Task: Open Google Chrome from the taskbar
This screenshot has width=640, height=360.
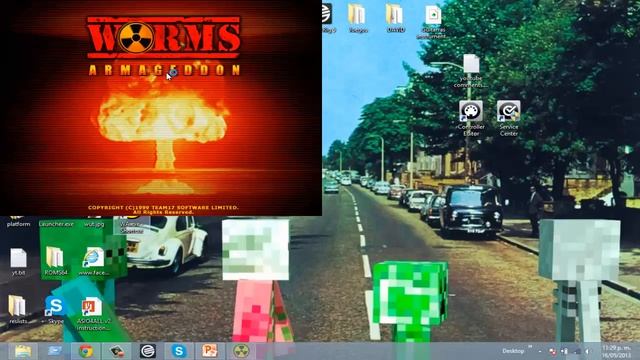Action: [86, 351]
